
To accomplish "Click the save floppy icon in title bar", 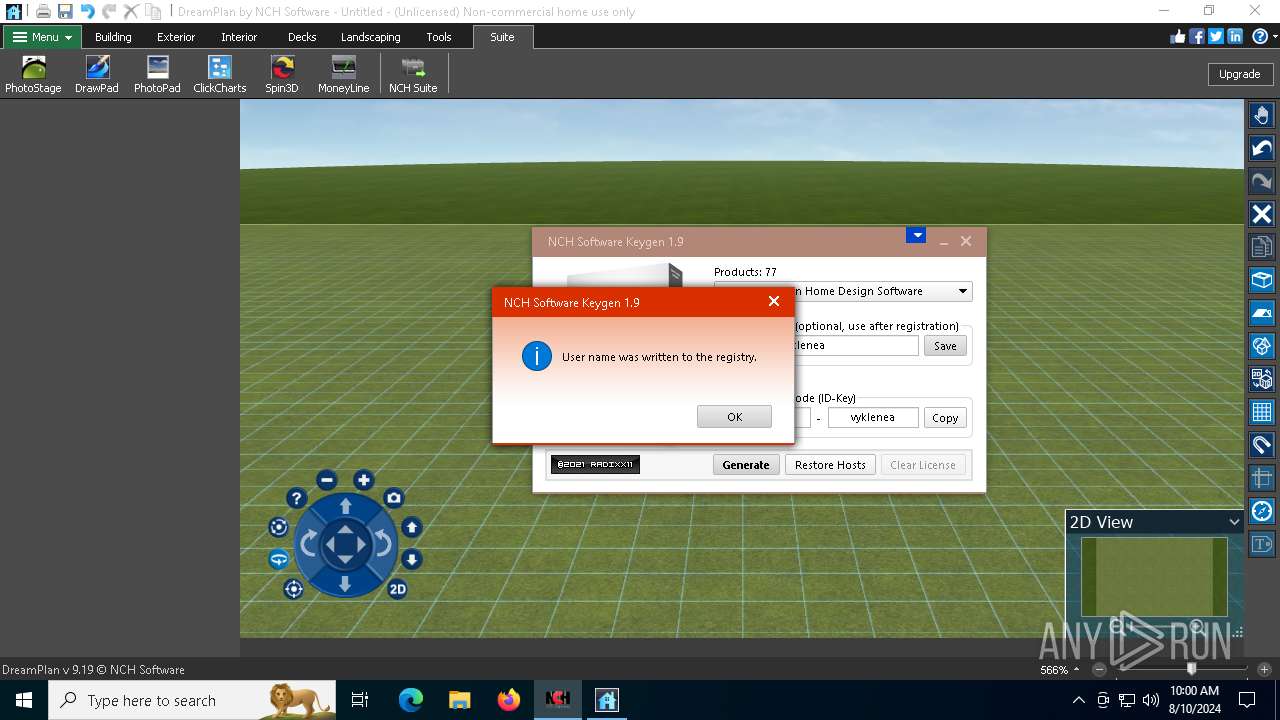I will (65, 12).
